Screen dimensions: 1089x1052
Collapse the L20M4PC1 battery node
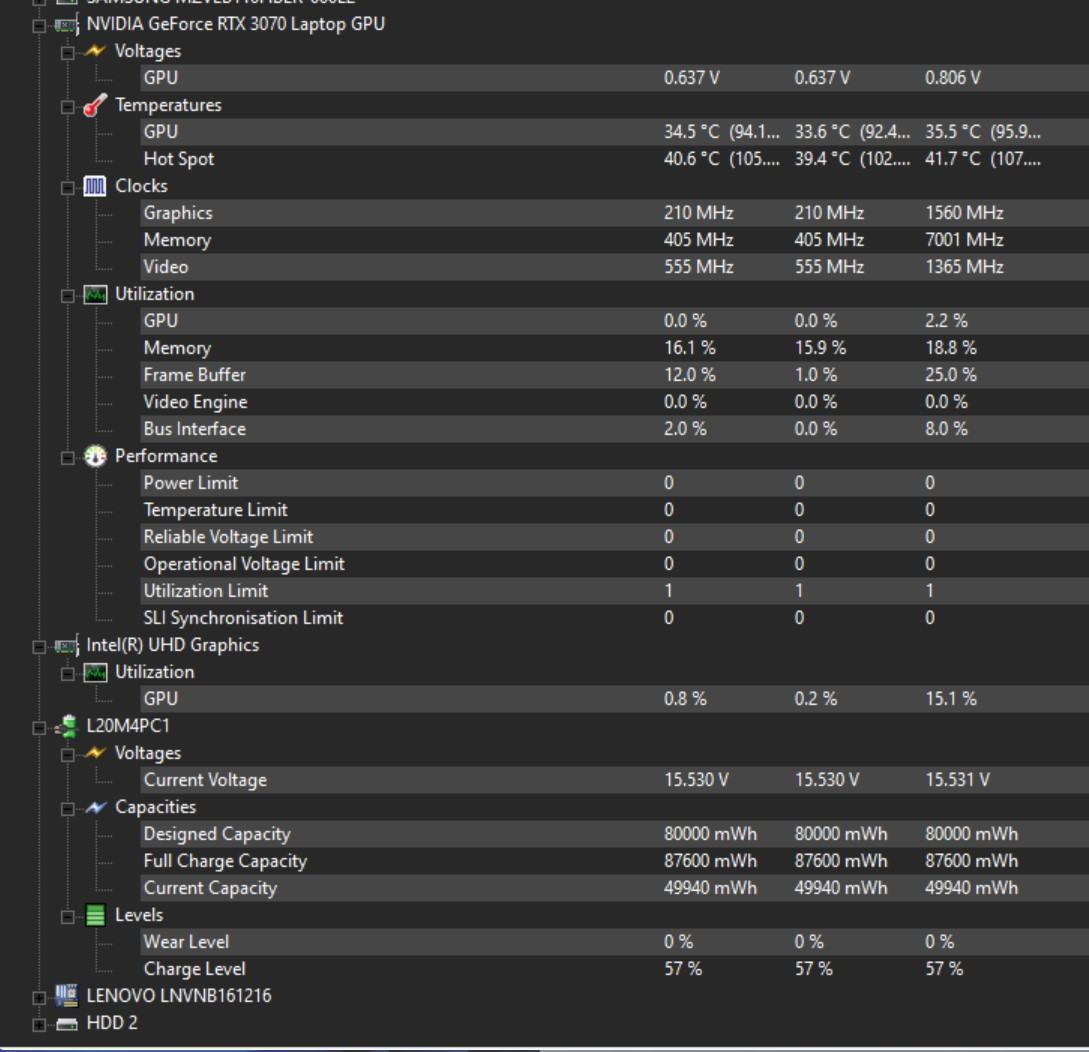[x=39, y=728]
